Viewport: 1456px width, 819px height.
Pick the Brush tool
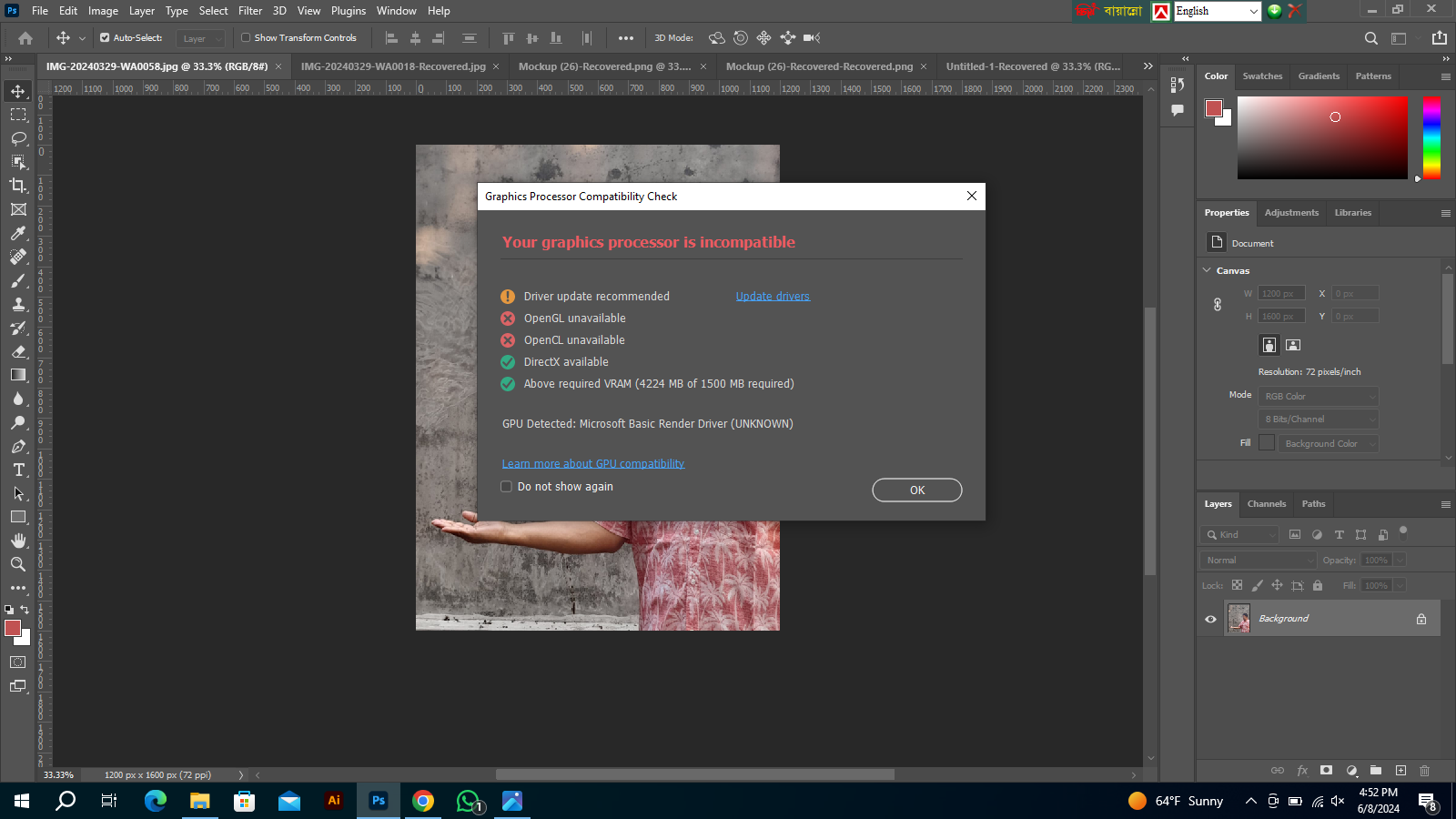pos(17,280)
